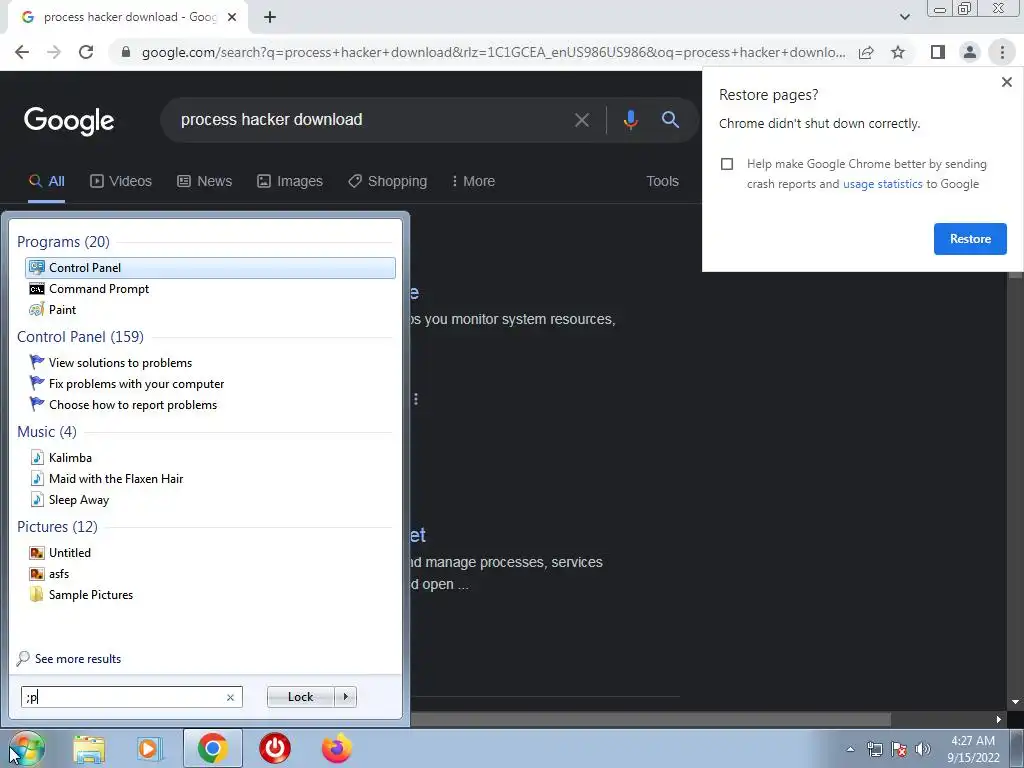Launch Command Prompt from Start menu
1024x768 pixels.
(x=210, y=289)
